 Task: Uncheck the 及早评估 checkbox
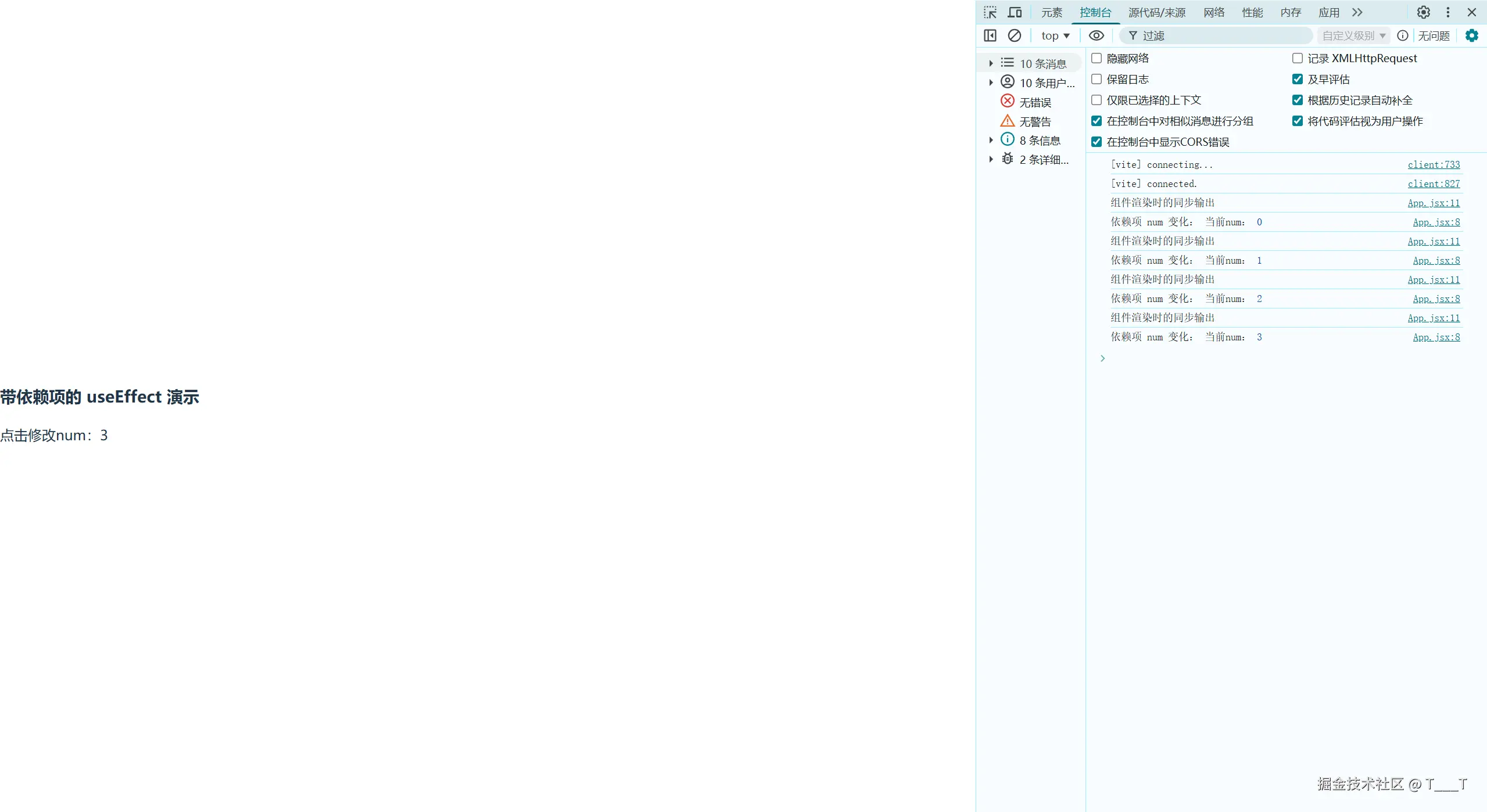[1297, 79]
